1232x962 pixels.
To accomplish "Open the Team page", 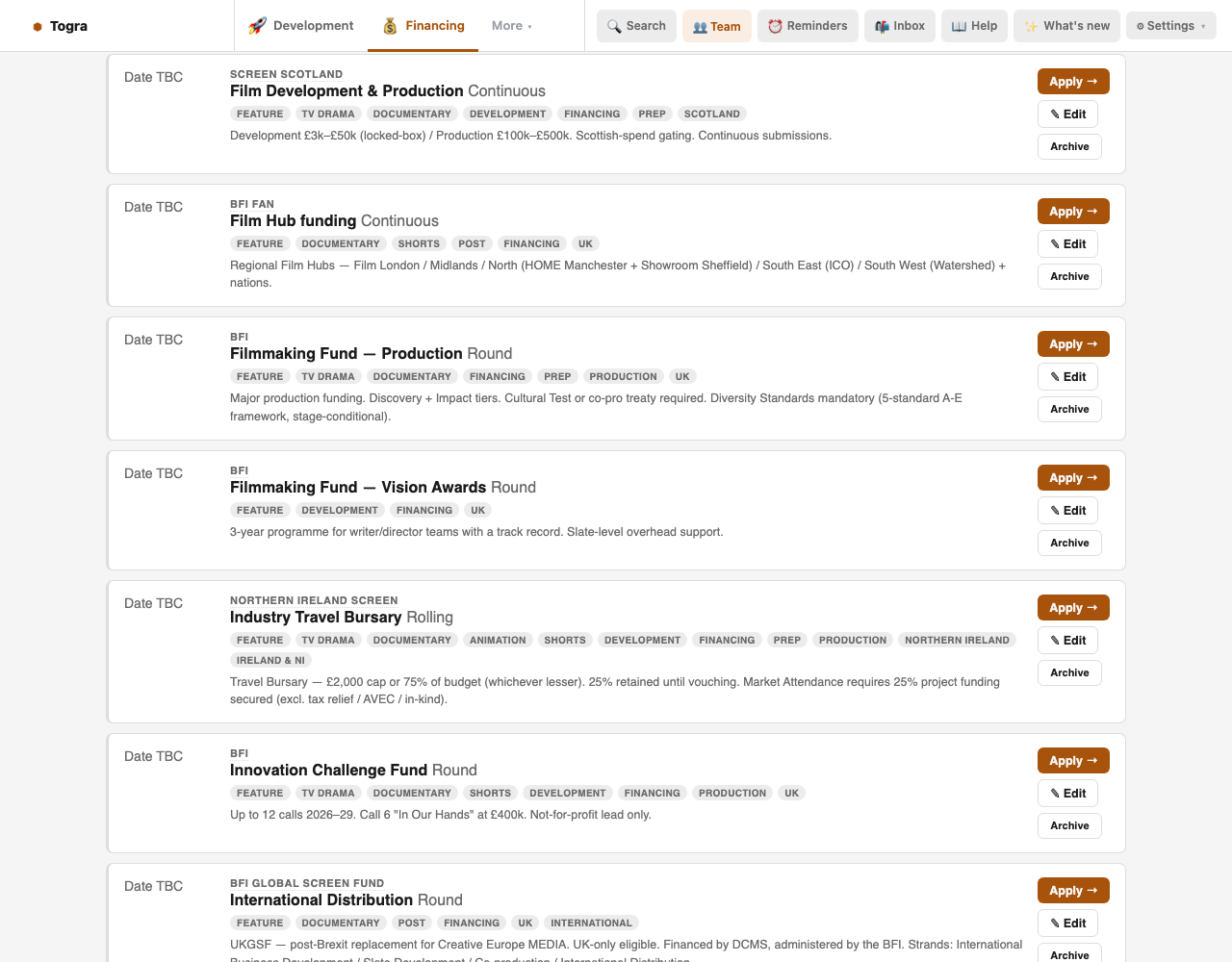I will point(717,26).
